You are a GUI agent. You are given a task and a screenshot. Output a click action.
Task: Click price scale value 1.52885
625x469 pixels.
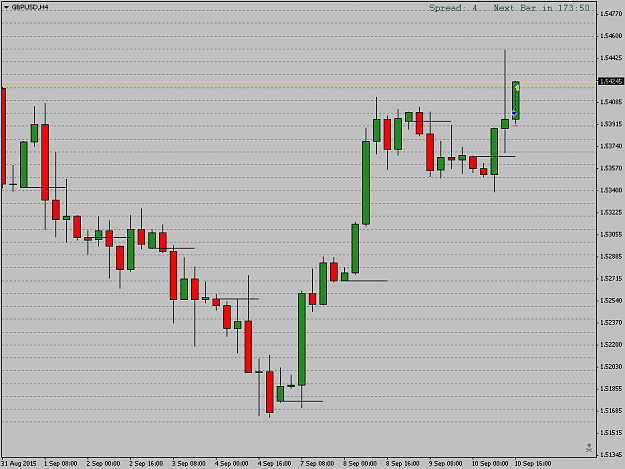pos(611,256)
